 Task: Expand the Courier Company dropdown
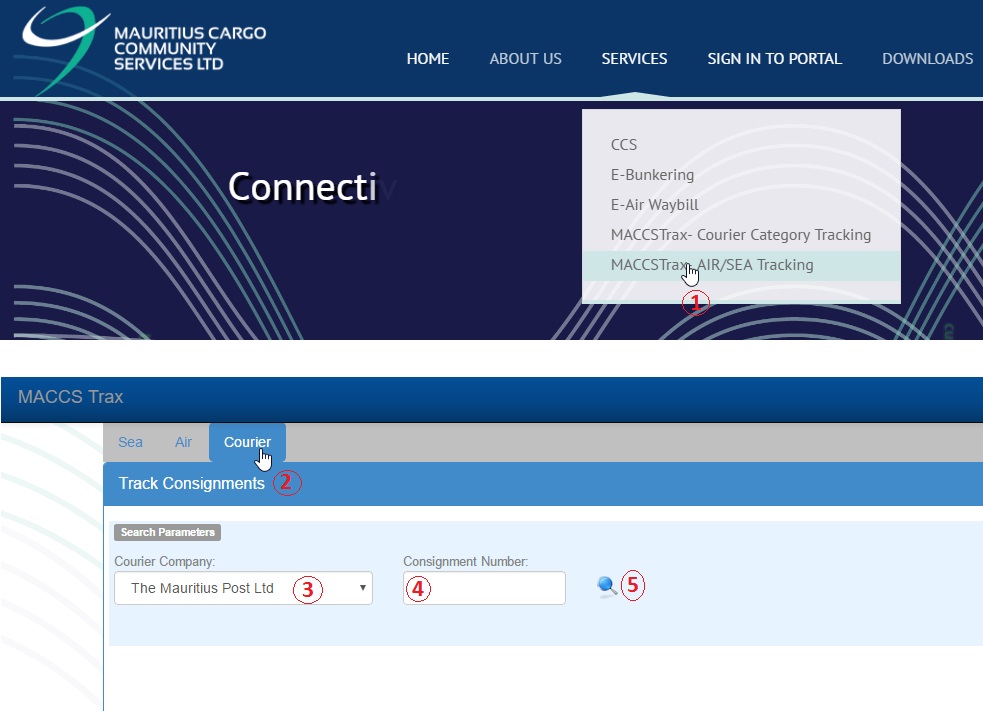pyautogui.click(x=243, y=588)
